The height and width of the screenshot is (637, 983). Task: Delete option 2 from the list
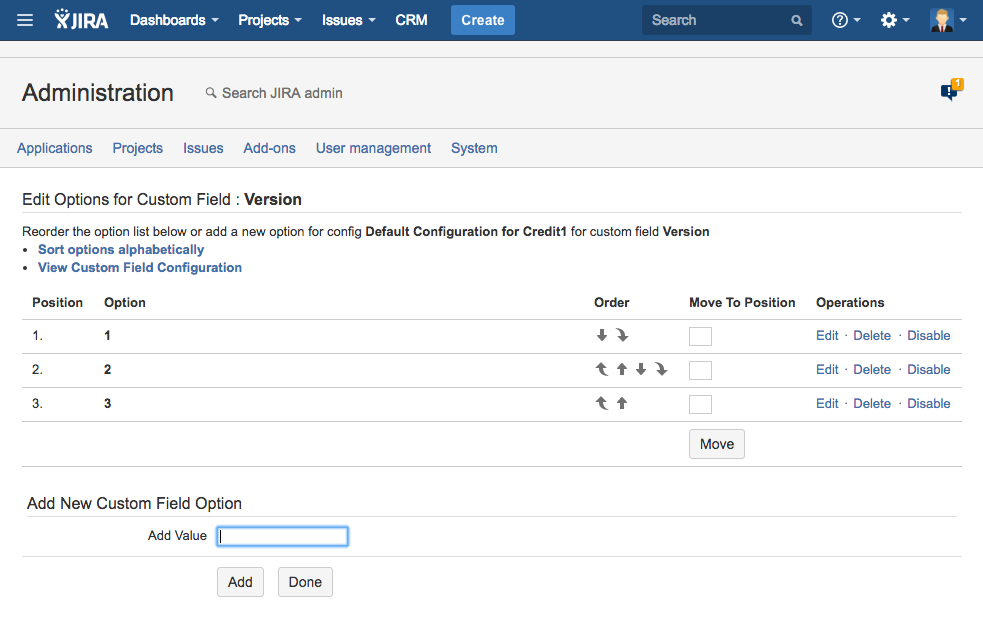(x=872, y=370)
